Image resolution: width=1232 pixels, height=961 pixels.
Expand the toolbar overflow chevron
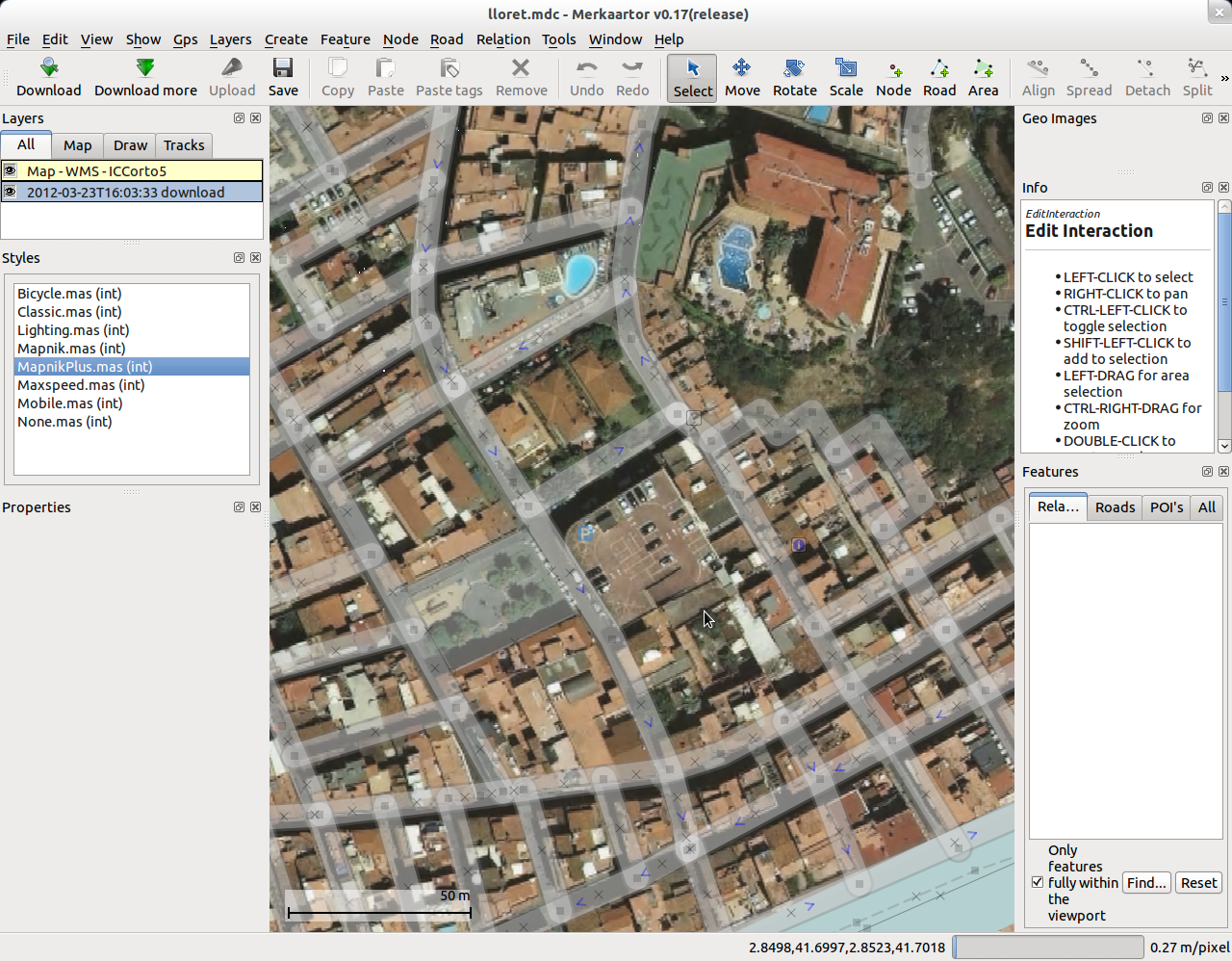(x=1224, y=78)
